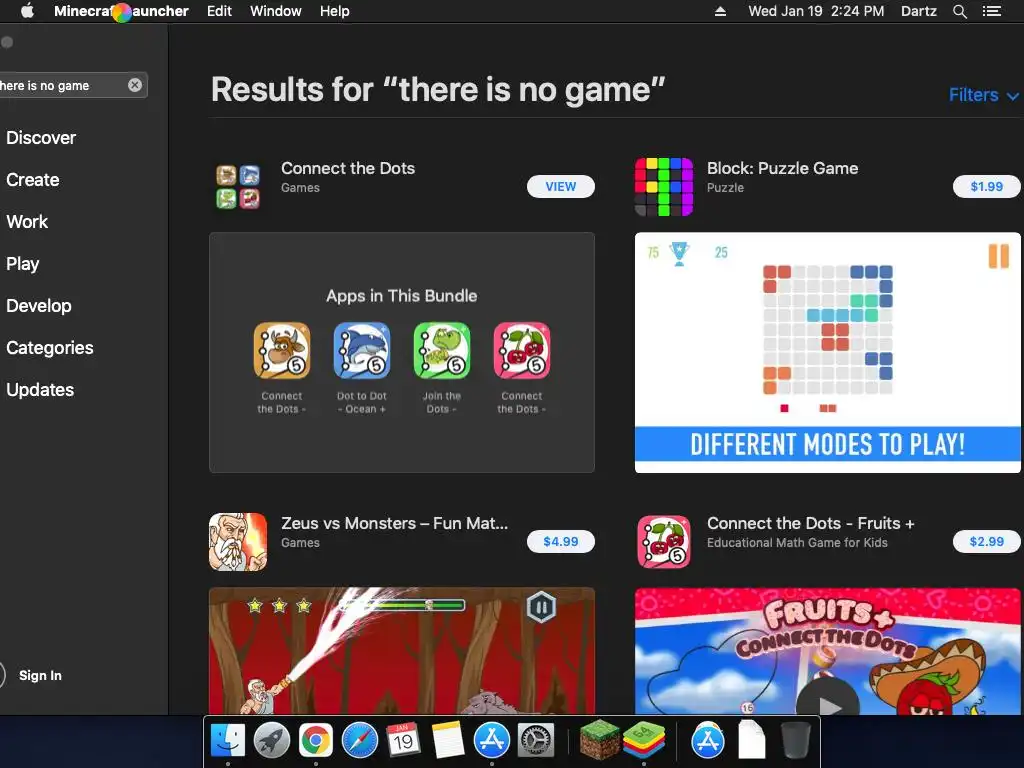Open the stacked colored blocks Dock app
The height and width of the screenshot is (768, 1024).
pyautogui.click(x=644, y=741)
